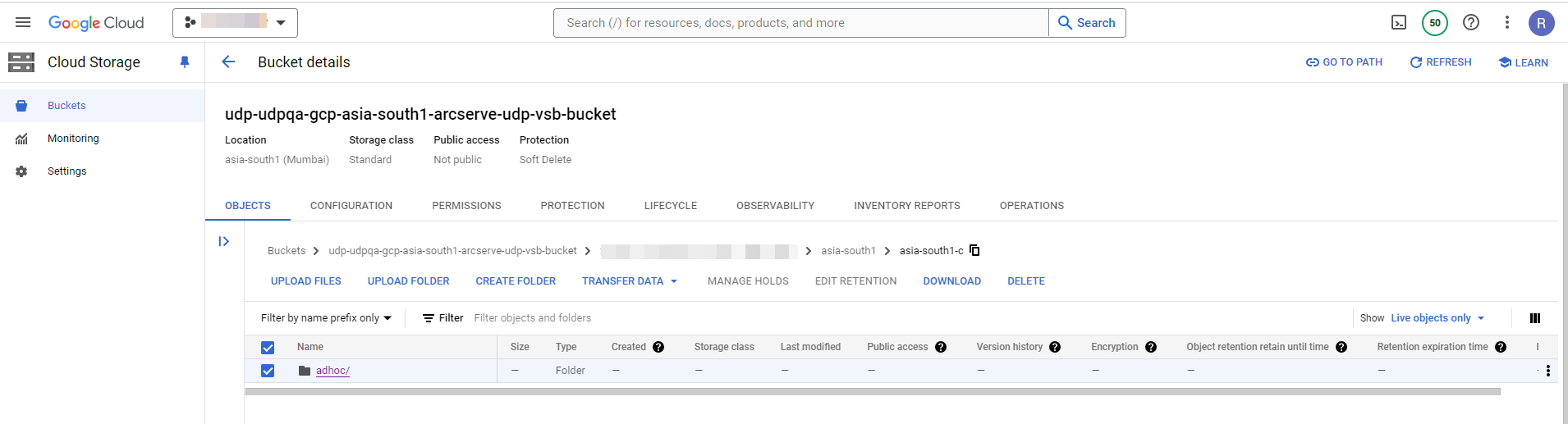Click the Buckets breadcrumb link
1568x424 pixels.
pos(287,251)
